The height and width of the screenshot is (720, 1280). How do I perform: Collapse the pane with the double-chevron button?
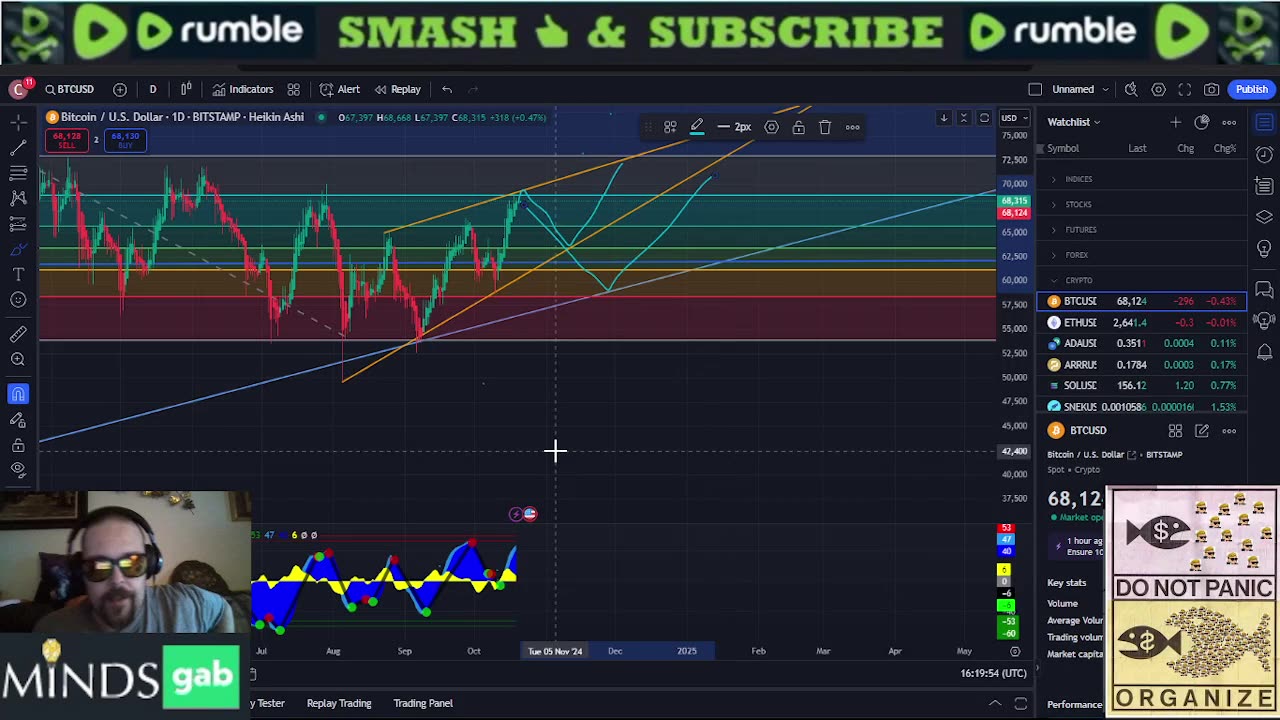[x=964, y=118]
